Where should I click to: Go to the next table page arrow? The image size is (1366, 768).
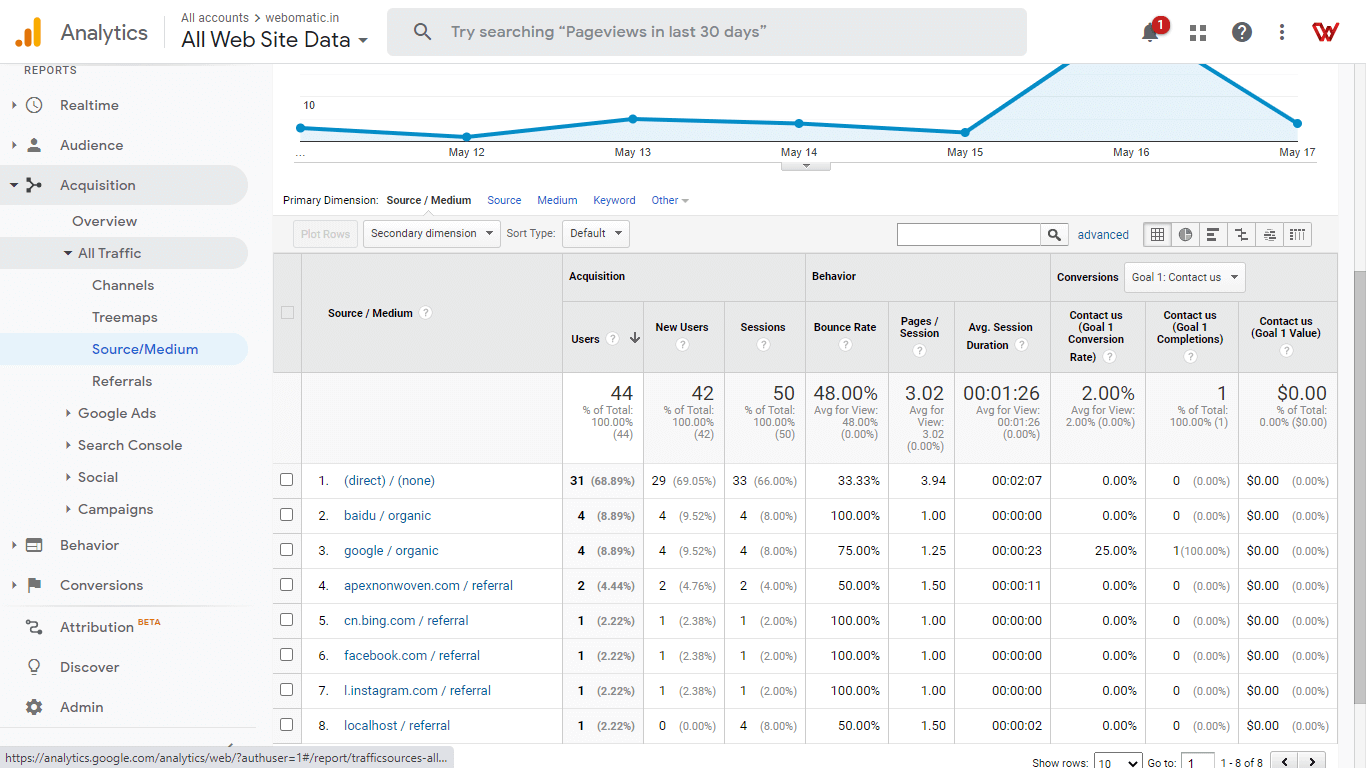[1313, 762]
